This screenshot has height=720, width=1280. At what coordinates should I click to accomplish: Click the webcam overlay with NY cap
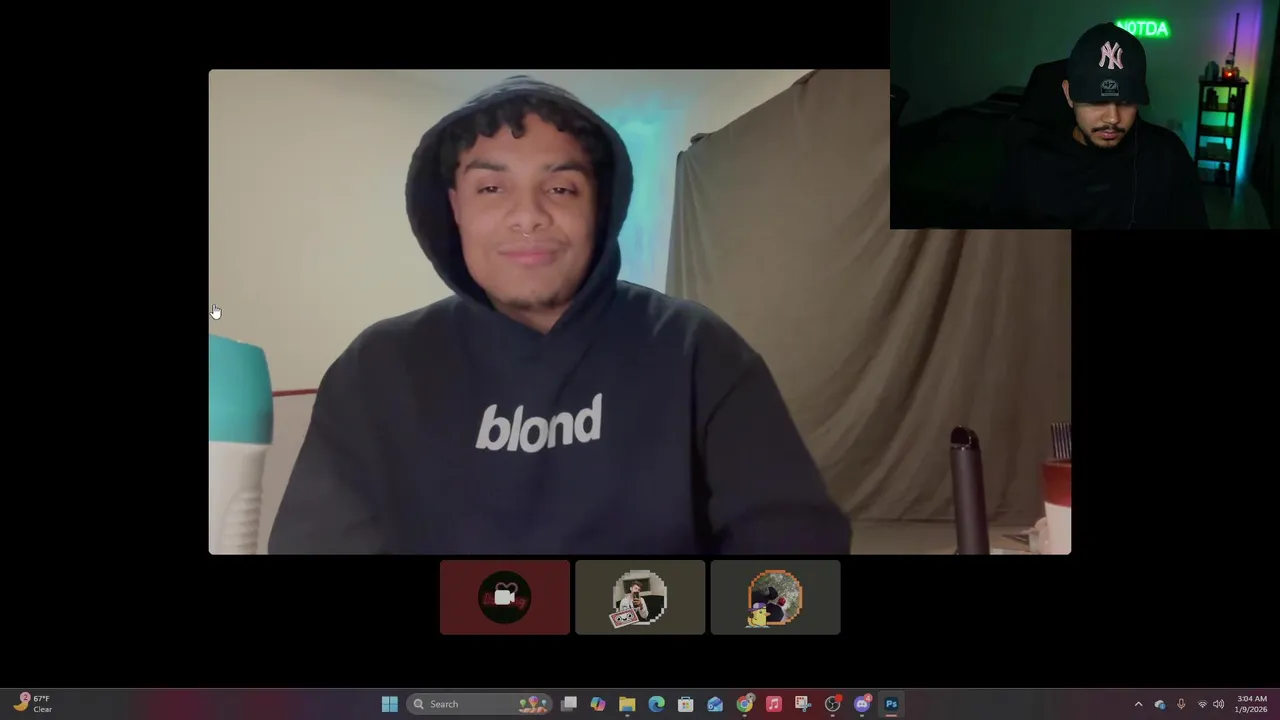[x=1085, y=115]
